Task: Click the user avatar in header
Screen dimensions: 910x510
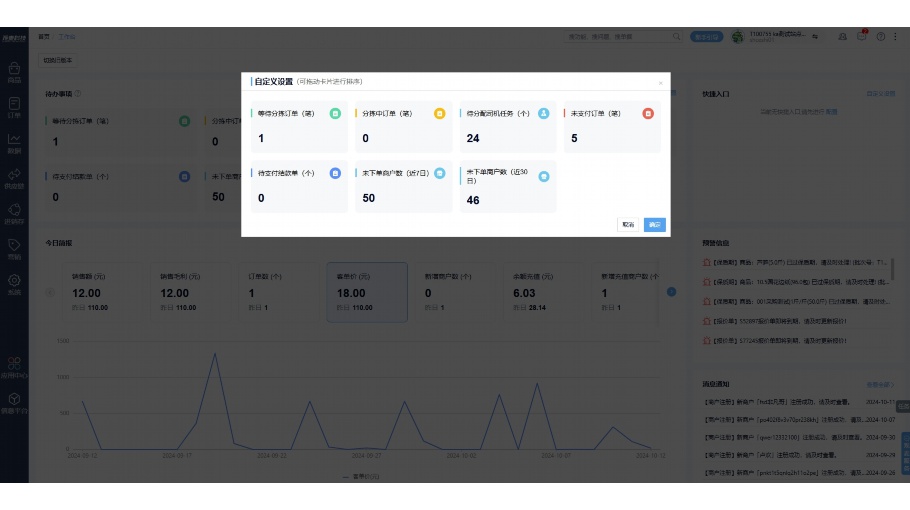Action: click(x=738, y=37)
